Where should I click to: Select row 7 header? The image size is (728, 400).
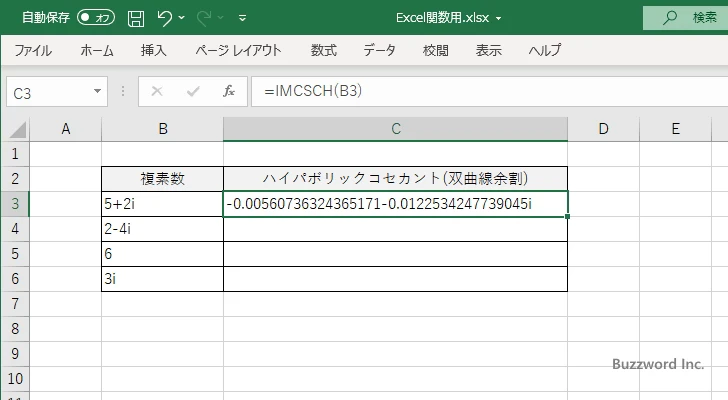pyautogui.click(x=15, y=304)
